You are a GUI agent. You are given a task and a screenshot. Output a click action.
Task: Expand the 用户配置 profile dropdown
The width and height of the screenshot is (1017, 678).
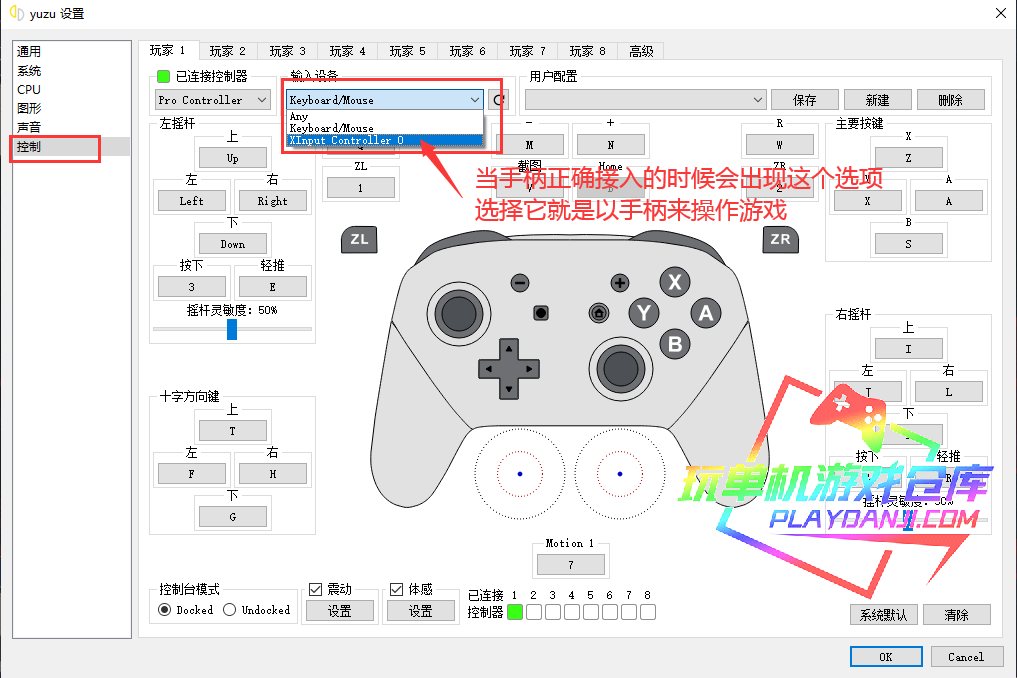[645, 100]
